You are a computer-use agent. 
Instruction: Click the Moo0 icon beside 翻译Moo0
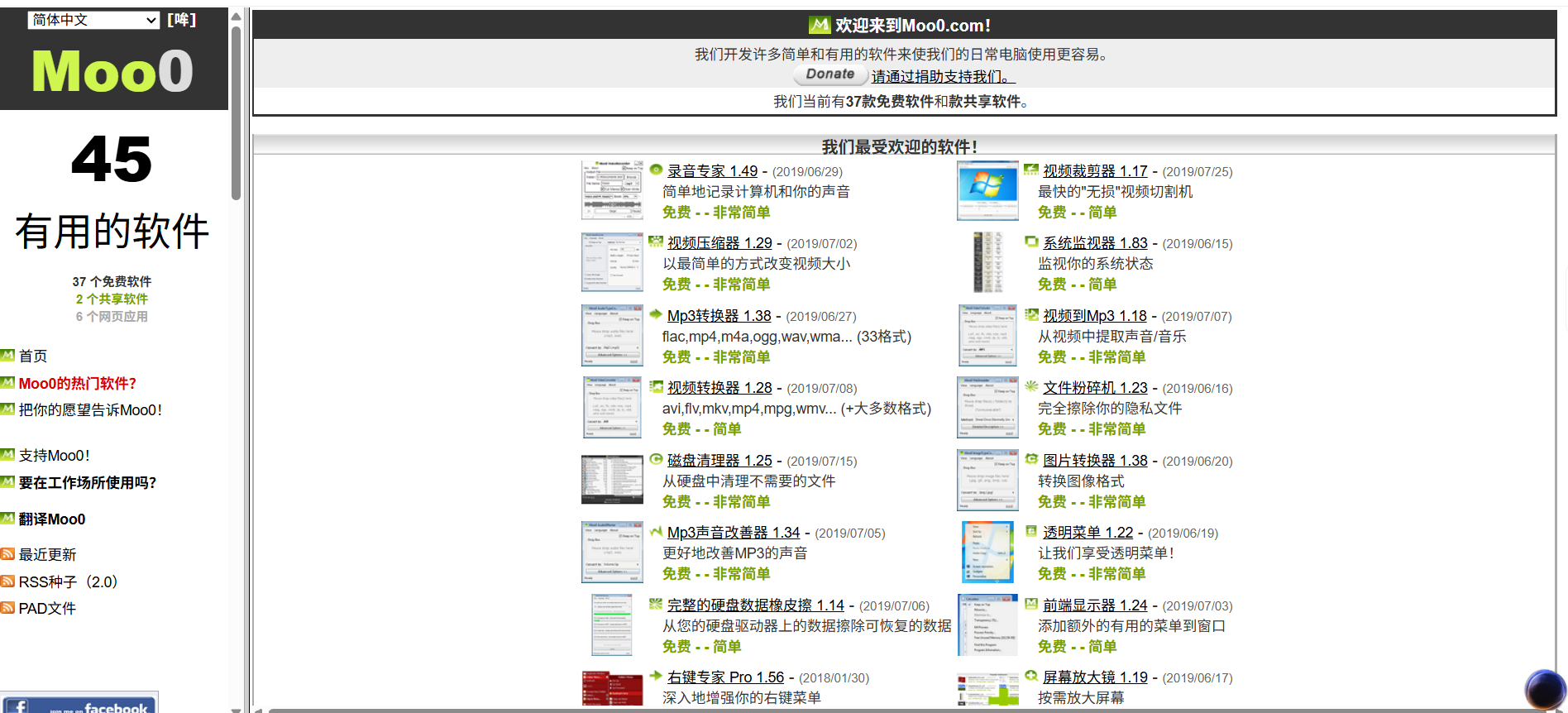(8, 519)
